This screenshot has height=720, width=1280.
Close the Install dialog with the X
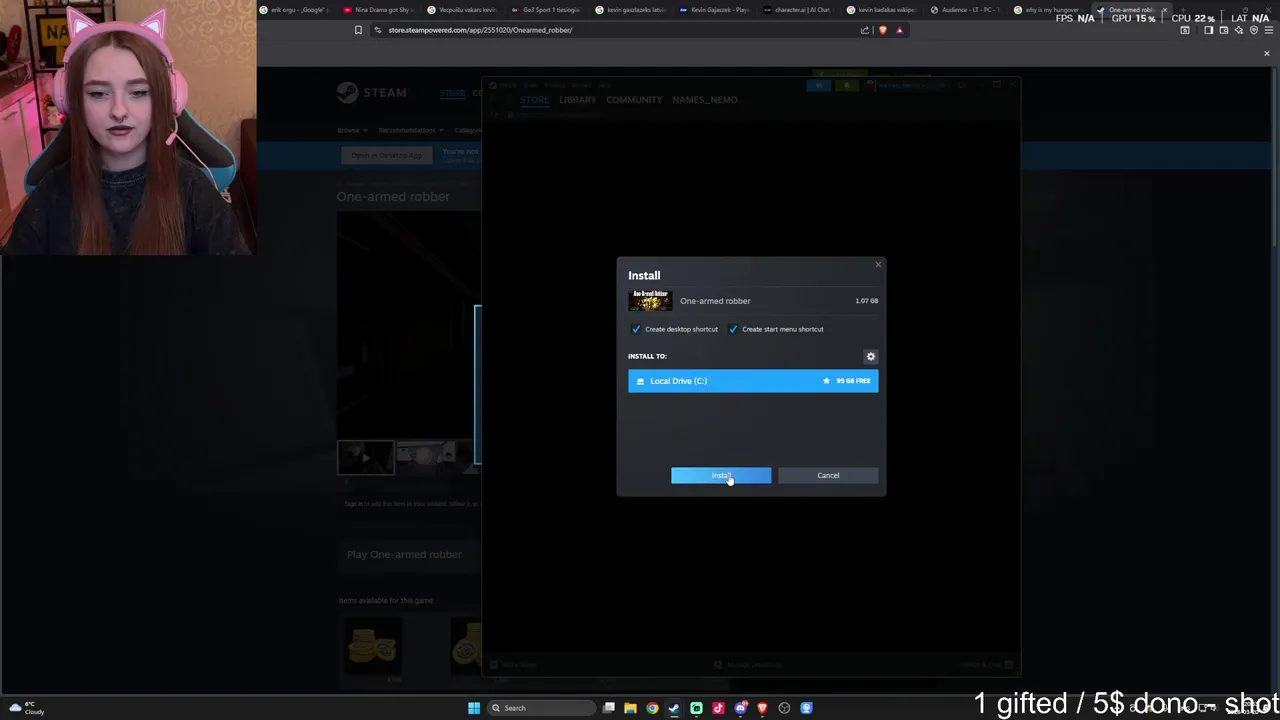[x=878, y=265]
